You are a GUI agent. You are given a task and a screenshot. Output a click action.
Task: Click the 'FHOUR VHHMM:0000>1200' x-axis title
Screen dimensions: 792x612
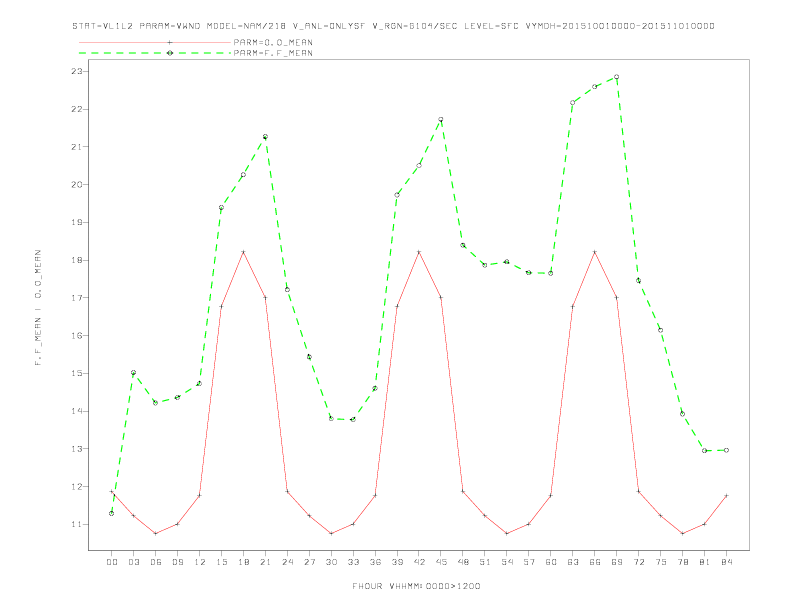coord(416,586)
